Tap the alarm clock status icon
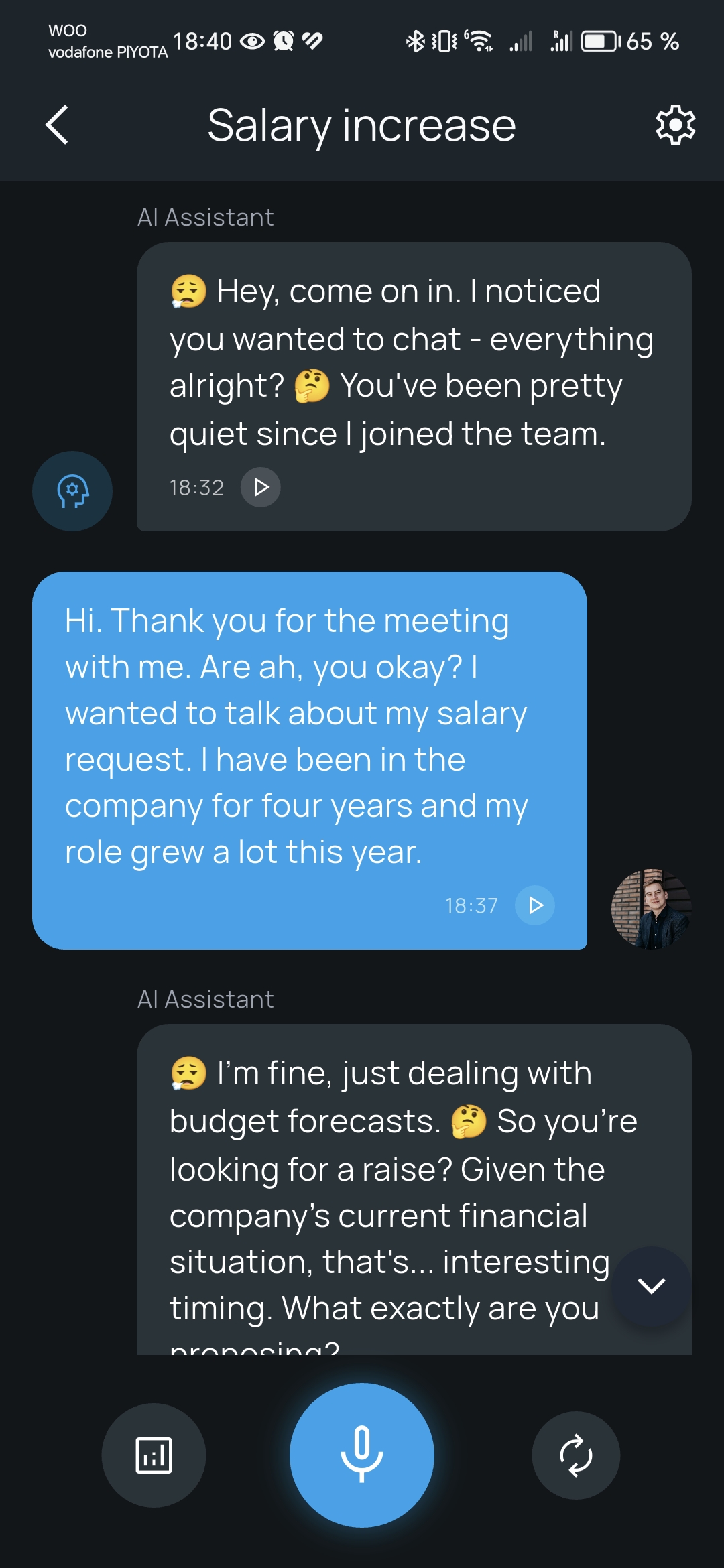The width and height of the screenshot is (724, 1568). (284, 42)
